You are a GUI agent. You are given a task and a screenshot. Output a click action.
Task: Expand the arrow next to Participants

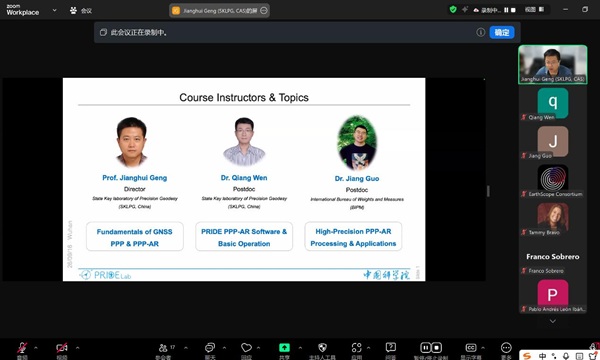coord(186,348)
